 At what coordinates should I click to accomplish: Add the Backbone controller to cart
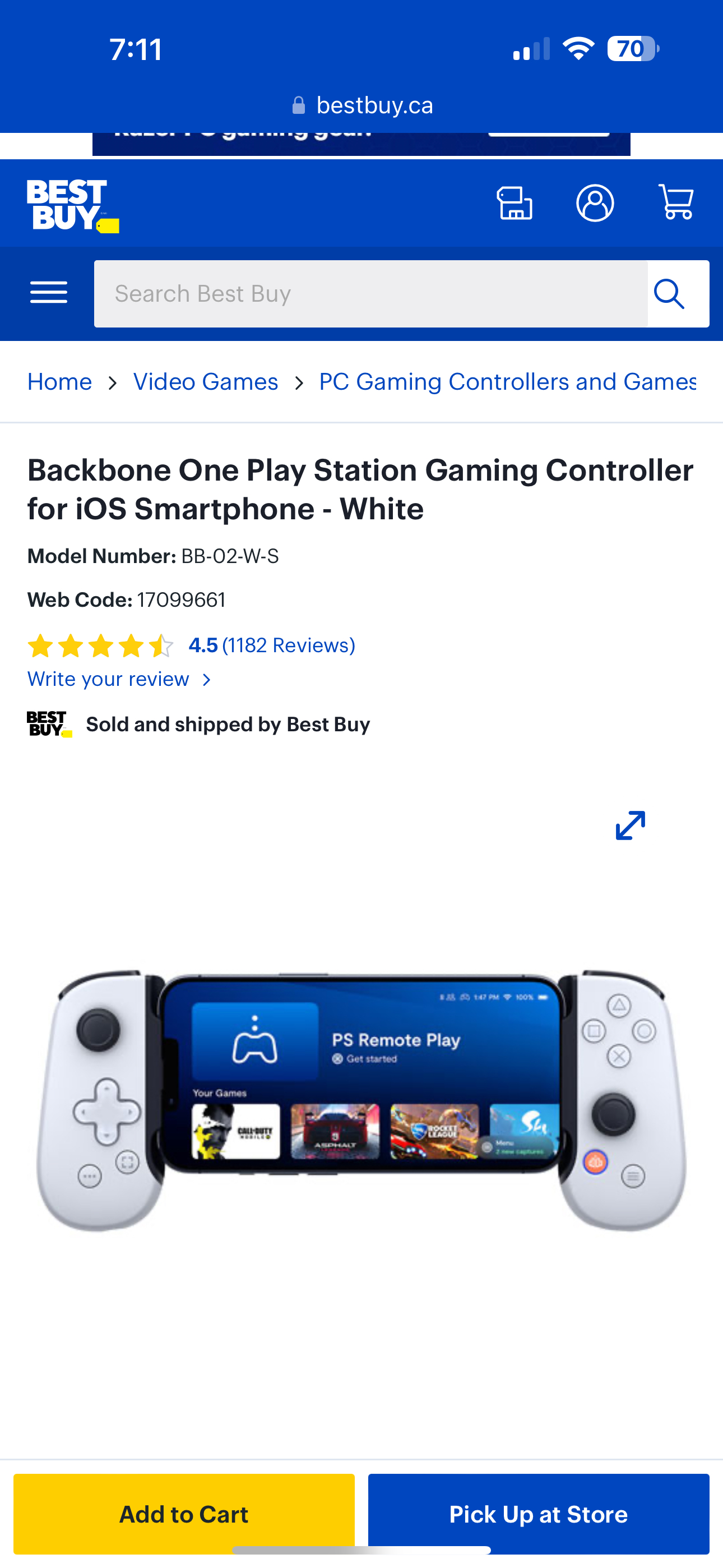click(x=184, y=1514)
